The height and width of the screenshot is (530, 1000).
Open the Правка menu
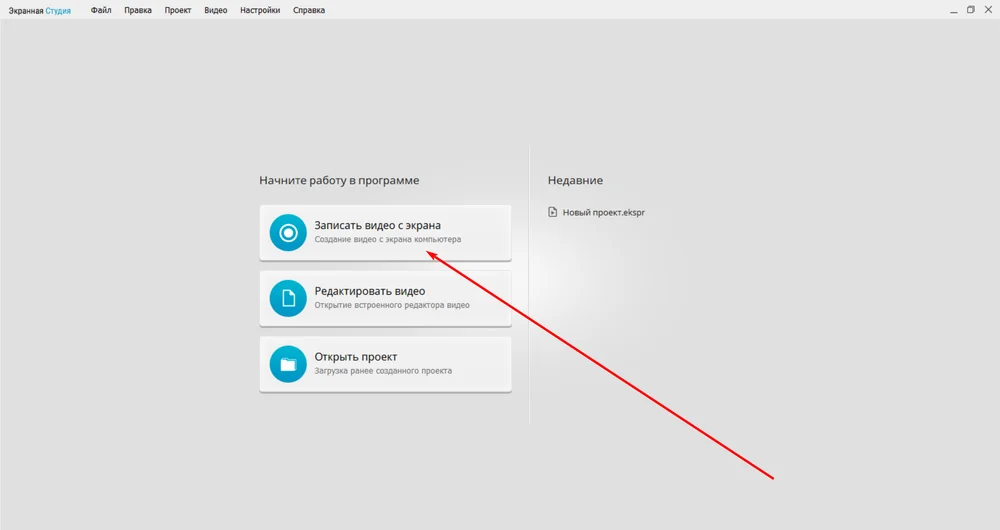click(x=138, y=10)
